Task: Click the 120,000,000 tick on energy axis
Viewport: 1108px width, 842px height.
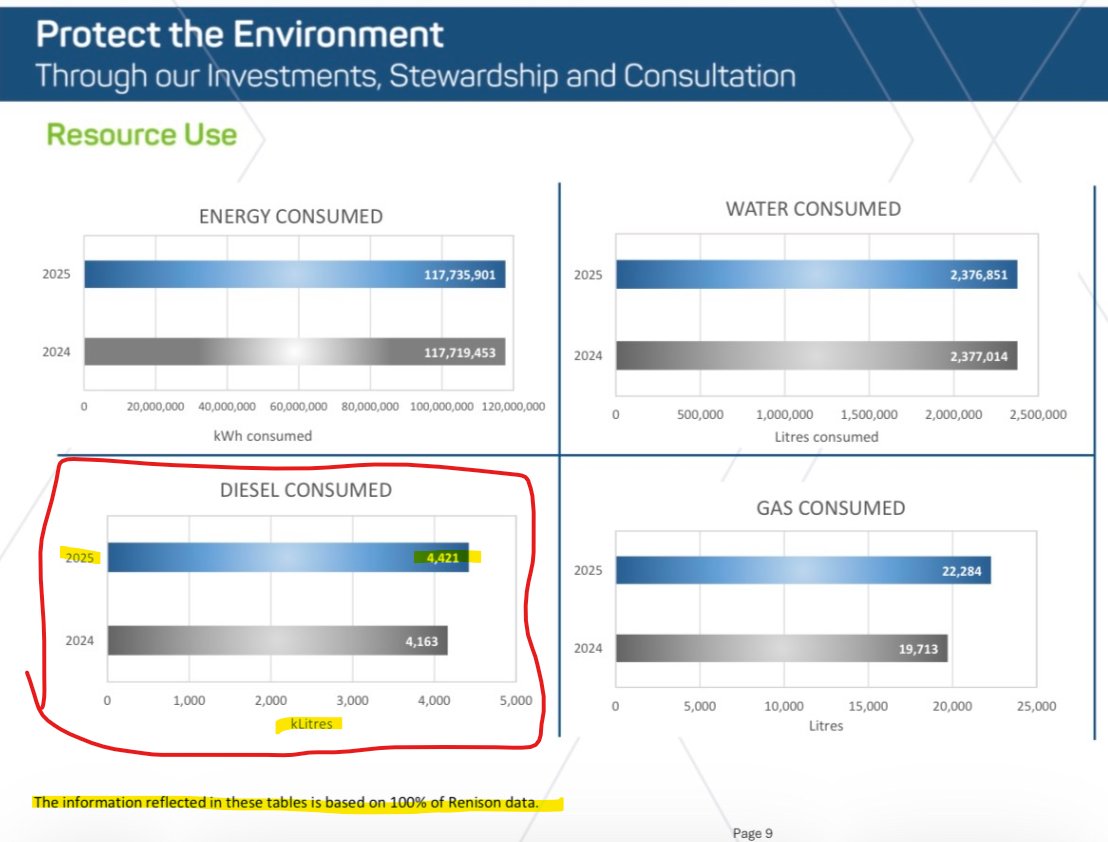Action: click(513, 407)
